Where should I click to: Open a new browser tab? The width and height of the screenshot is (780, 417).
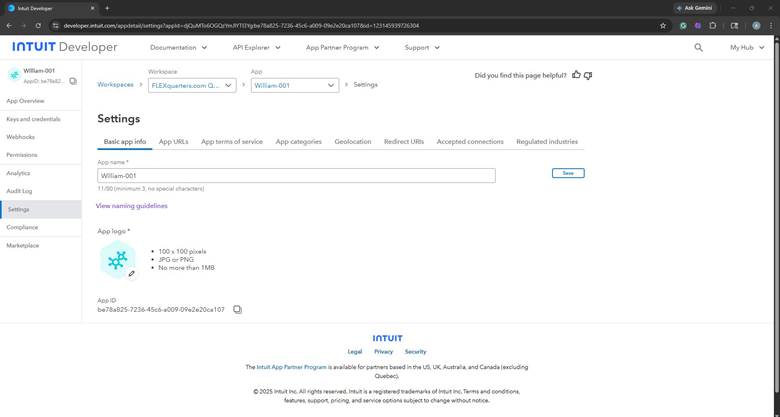click(107, 8)
